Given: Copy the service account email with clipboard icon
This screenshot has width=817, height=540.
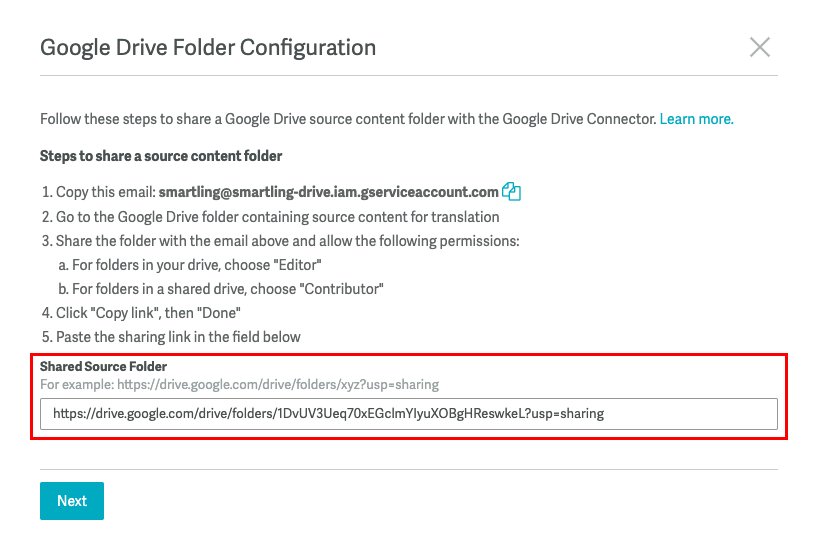Looking at the screenshot, I should click(511, 192).
